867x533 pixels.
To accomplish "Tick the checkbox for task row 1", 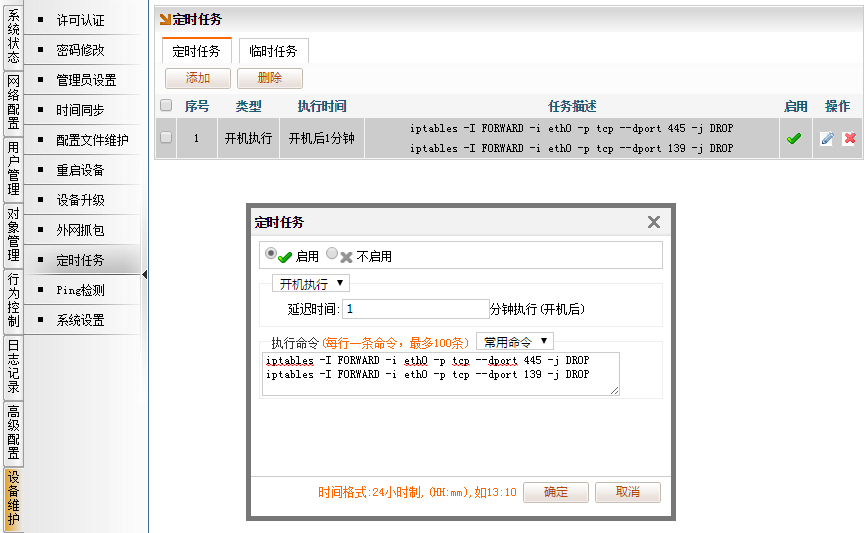I will (166, 138).
